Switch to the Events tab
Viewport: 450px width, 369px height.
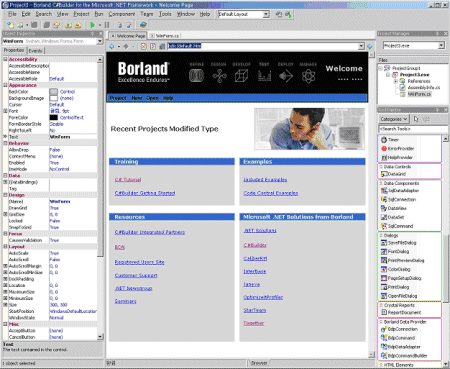[35, 51]
